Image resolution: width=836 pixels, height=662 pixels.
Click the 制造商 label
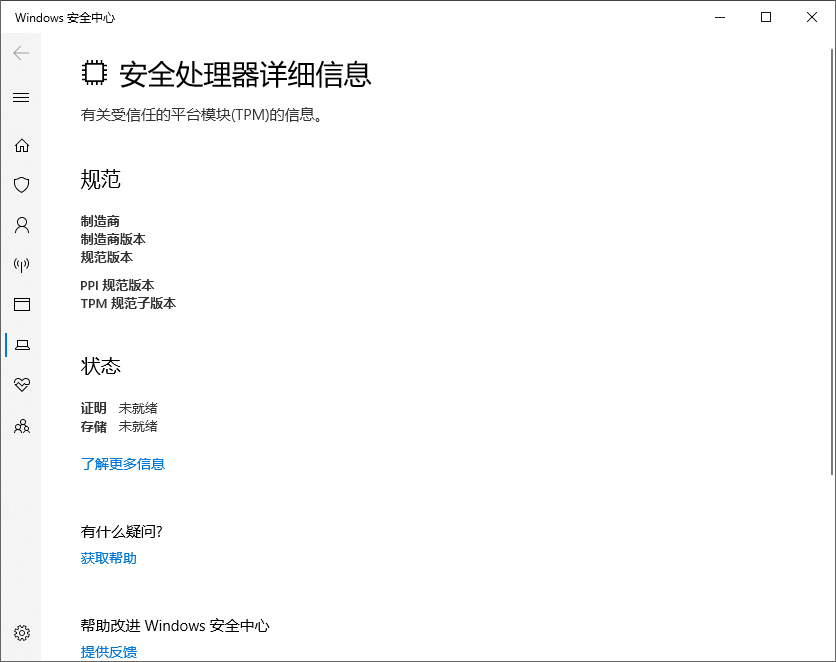point(100,221)
